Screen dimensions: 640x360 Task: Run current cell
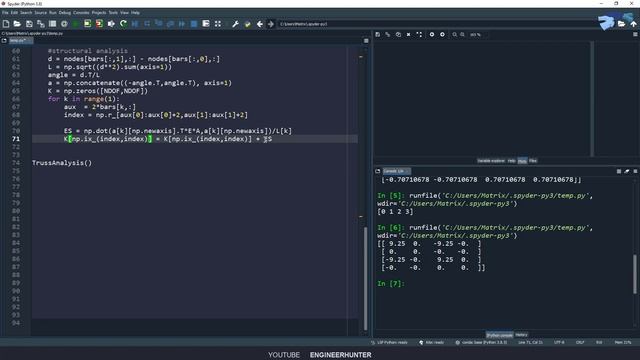click(x=87, y=24)
